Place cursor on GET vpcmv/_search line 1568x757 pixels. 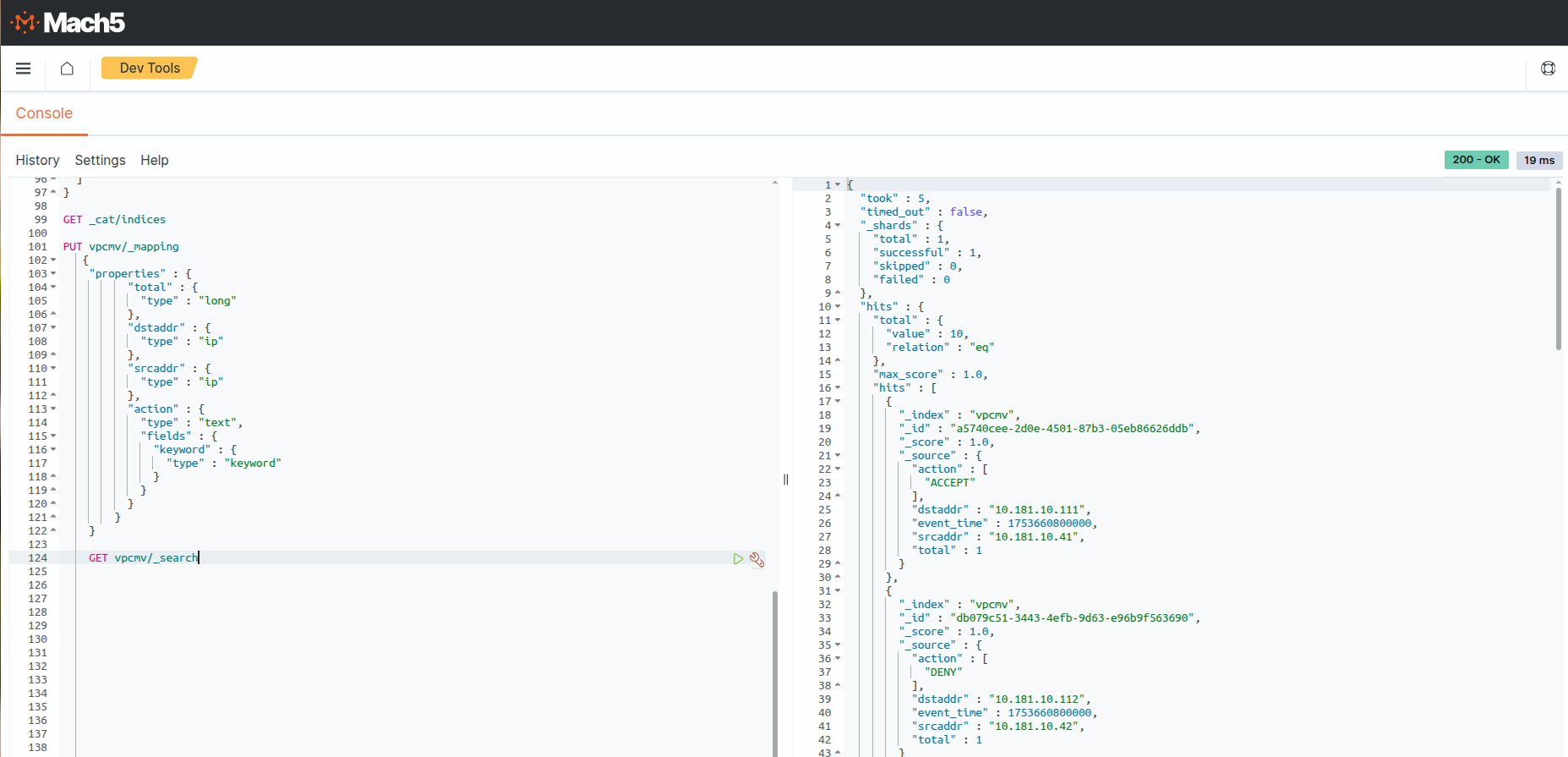(x=144, y=558)
